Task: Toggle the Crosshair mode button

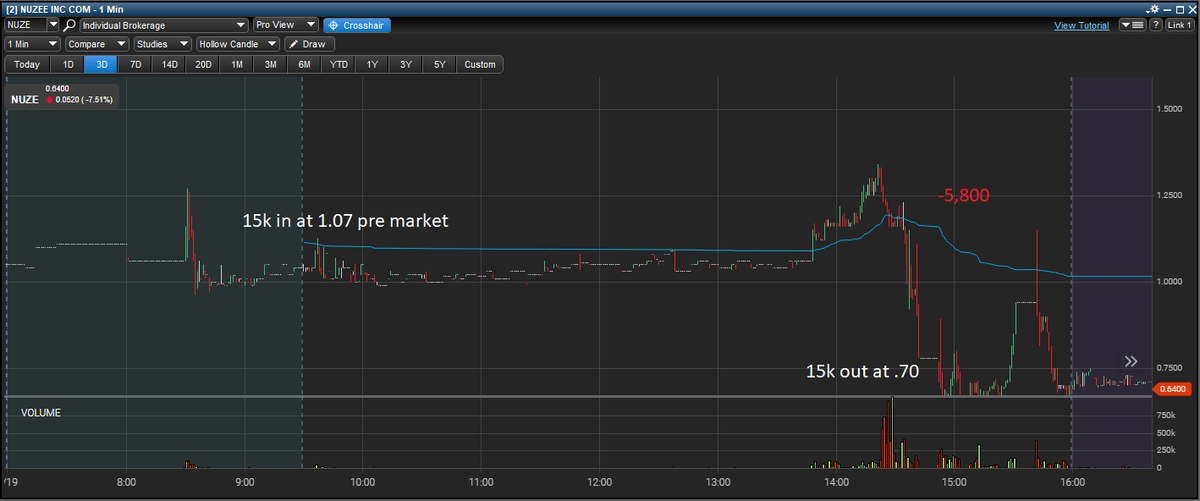Action: [x=357, y=24]
